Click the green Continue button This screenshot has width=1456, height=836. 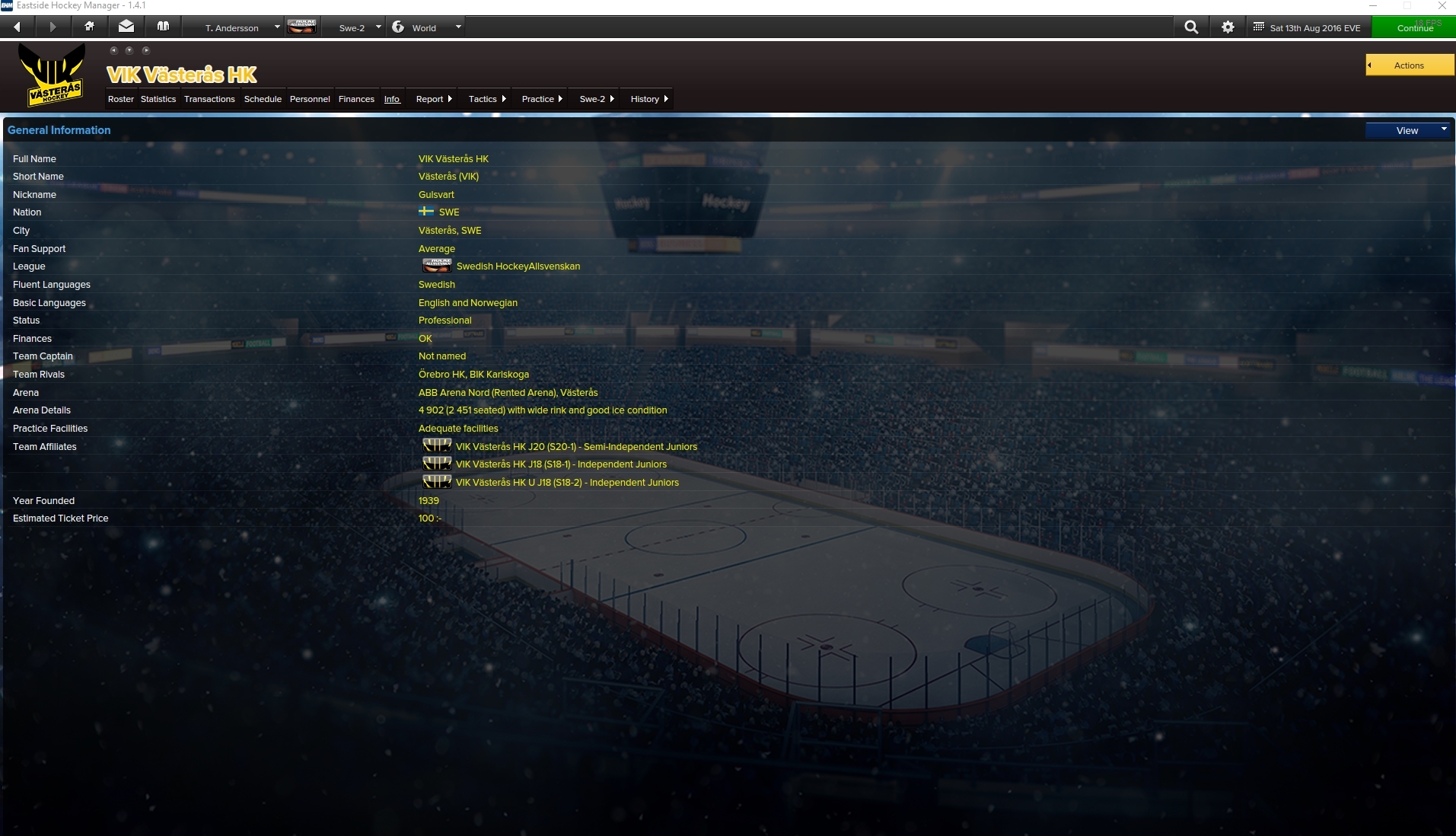point(1414,27)
